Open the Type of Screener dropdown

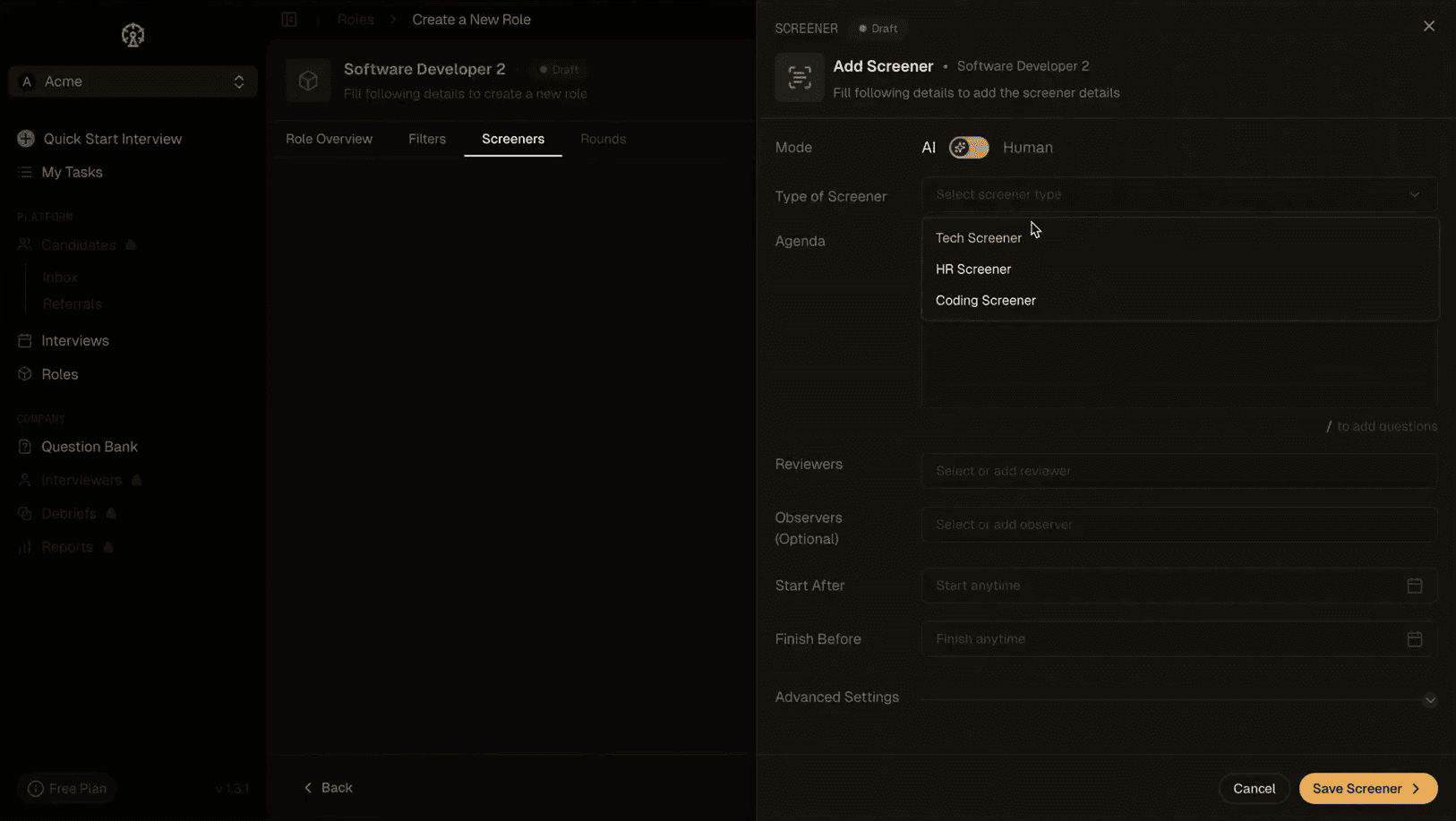(x=1179, y=194)
